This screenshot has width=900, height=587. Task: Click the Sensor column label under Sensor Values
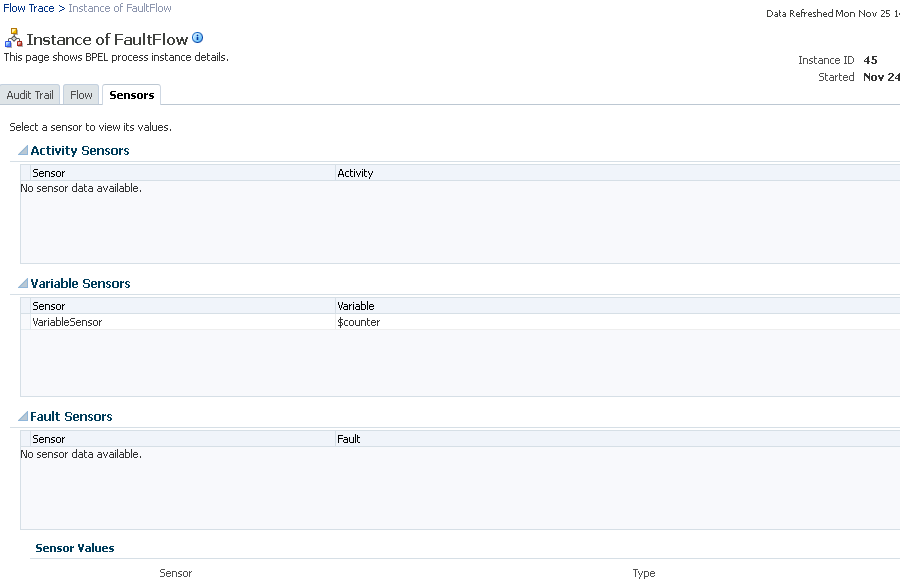tap(176, 573)
